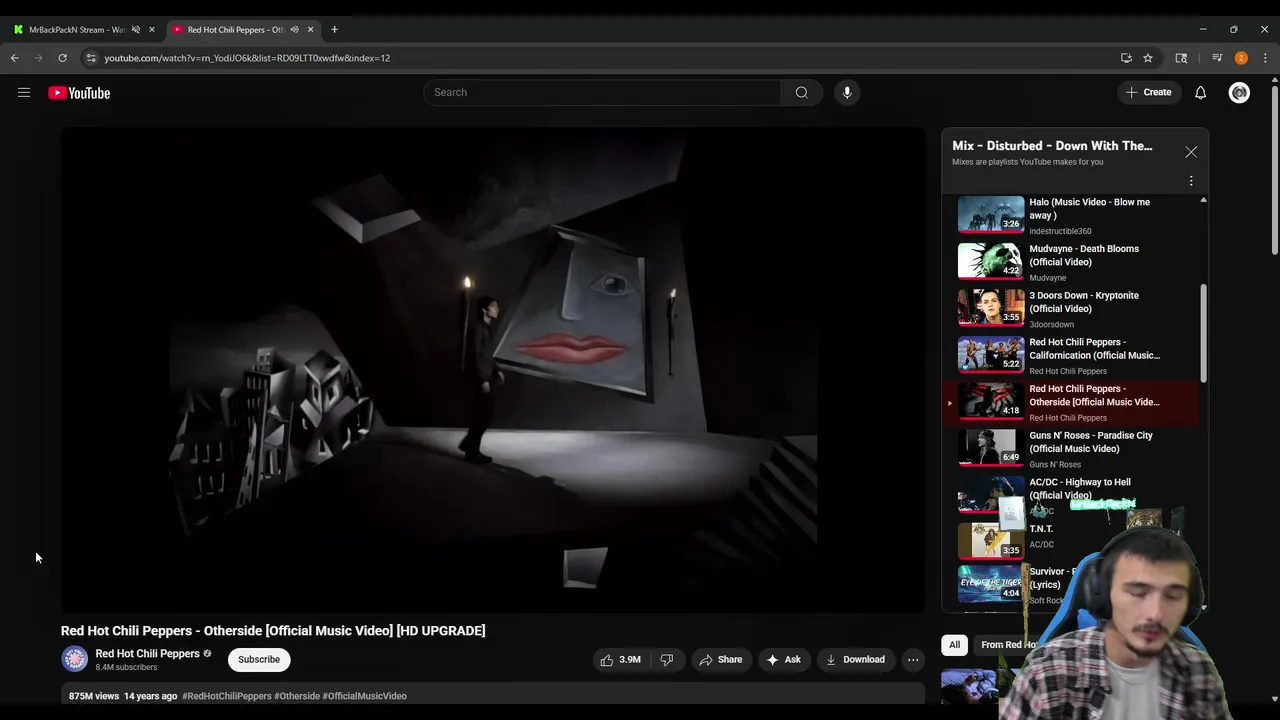Share this video
The width and height of the screenshot is (1280, 720).
[x=721, y=659]
